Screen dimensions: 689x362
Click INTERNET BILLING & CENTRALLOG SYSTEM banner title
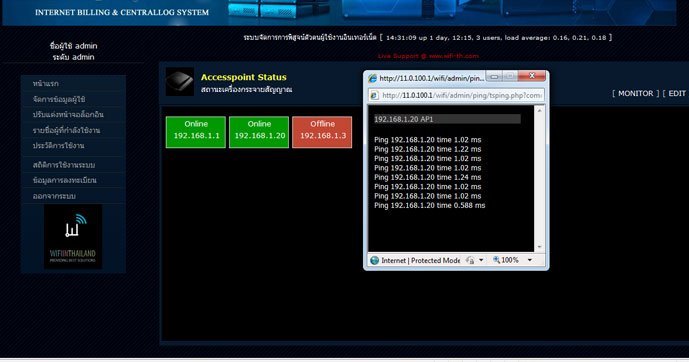[122, 12]
